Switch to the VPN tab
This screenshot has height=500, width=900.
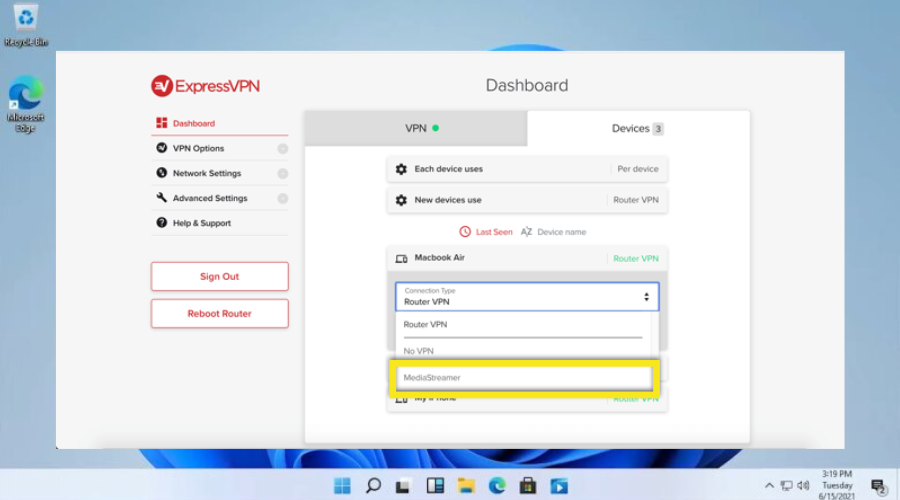pos(416,128)
